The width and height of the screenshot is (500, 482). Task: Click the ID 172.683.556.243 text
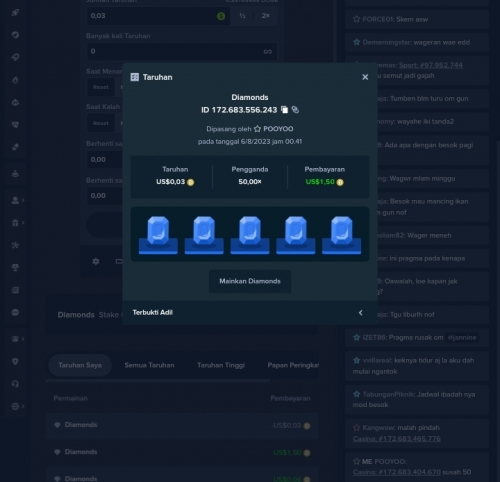[x=239, y=110]
